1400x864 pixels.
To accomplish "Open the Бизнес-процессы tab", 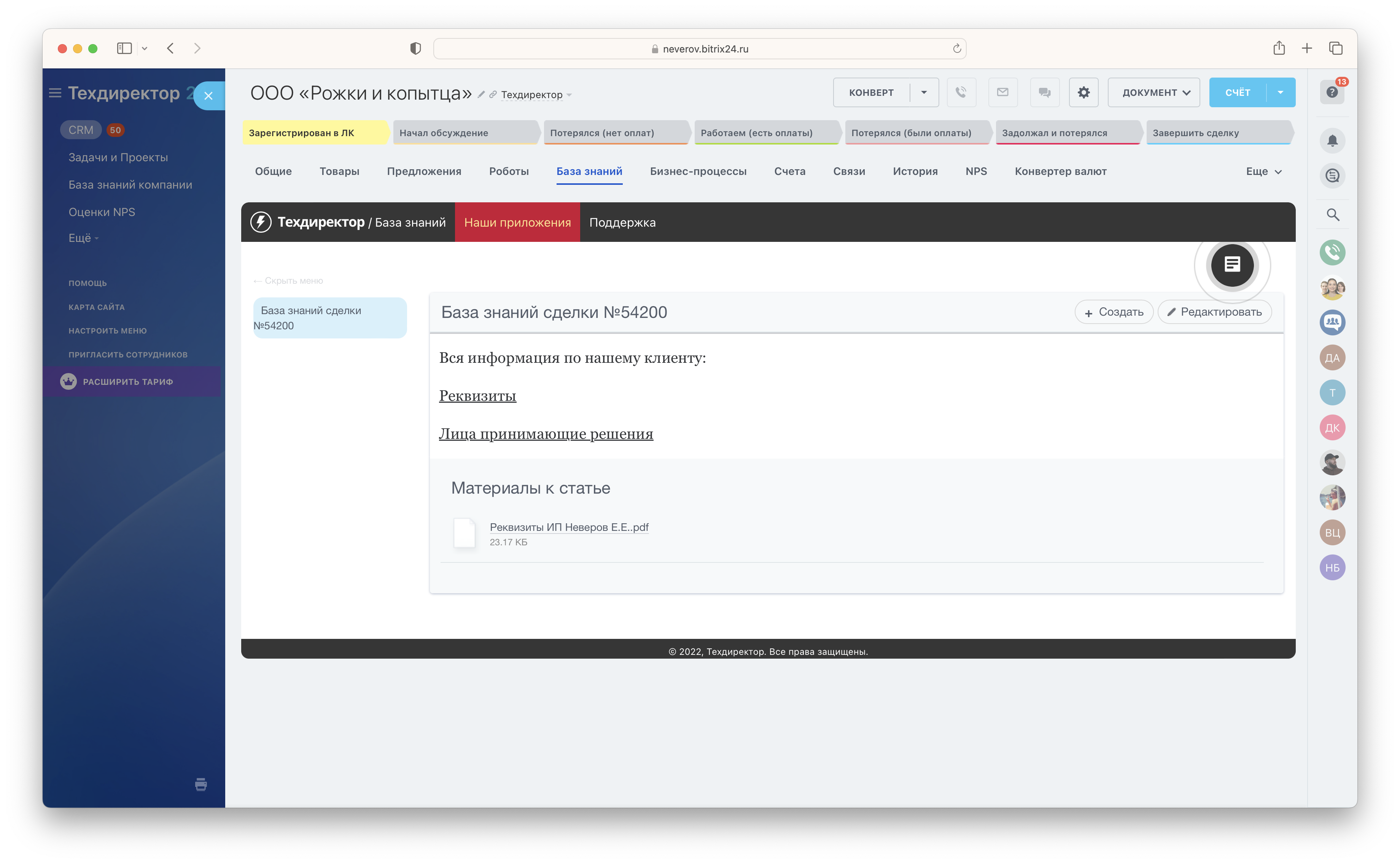I will (697, 172).
